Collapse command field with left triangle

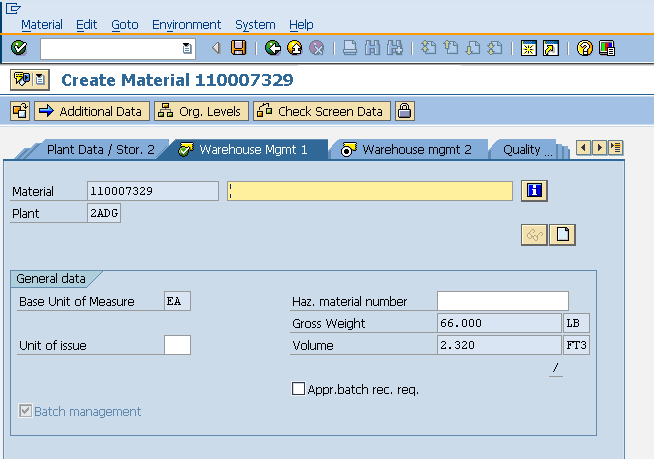click(216, 48)
